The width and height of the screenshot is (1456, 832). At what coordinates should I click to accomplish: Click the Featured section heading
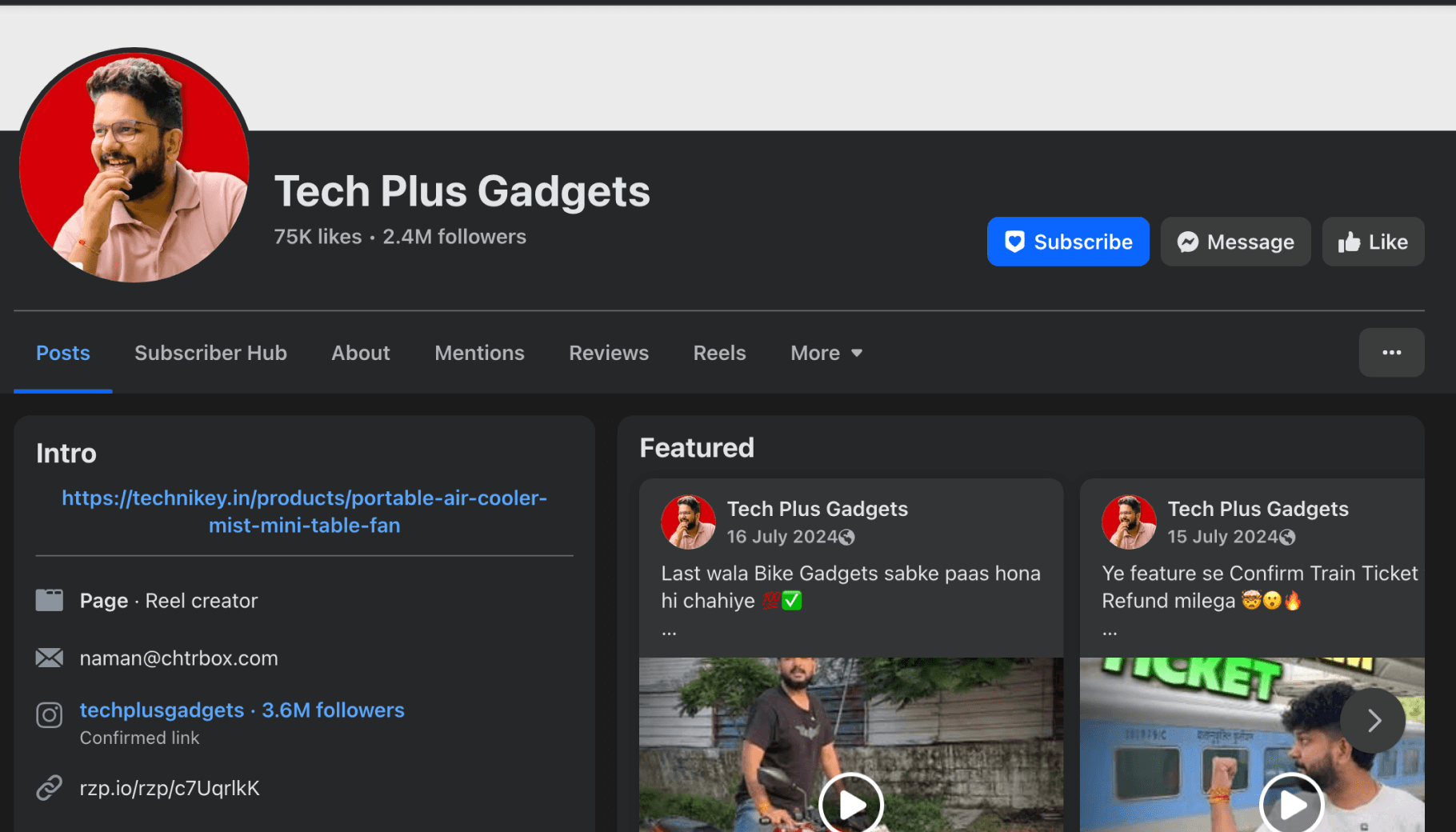697,448
